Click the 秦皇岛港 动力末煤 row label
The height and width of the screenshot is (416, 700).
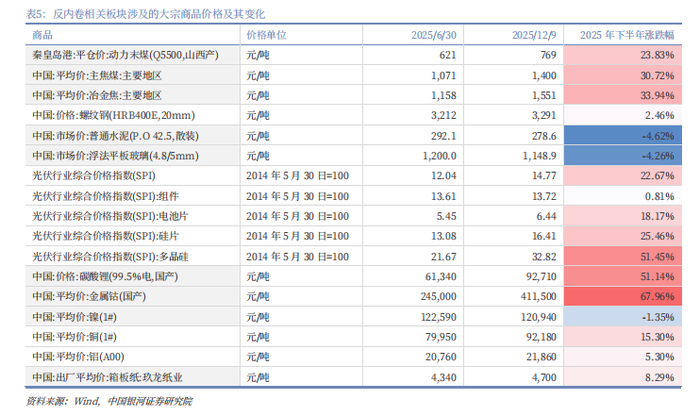[x=125, y=55]
